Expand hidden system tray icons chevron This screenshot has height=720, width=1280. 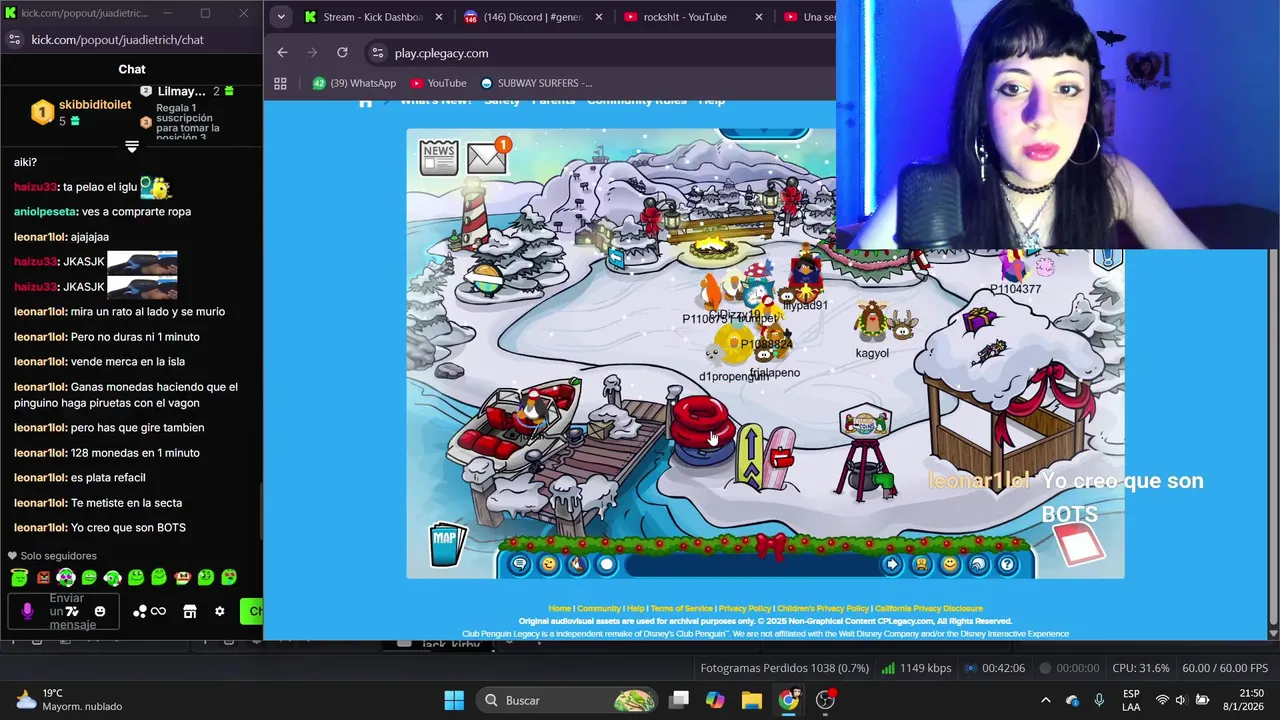pos(1046,700)
